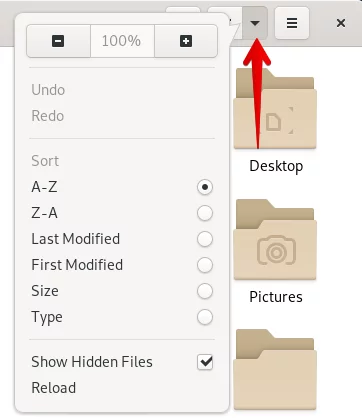Reset zoom via 100% button
Image resolution: width=362 pixels, height=418 pixels.
[122, 41]
